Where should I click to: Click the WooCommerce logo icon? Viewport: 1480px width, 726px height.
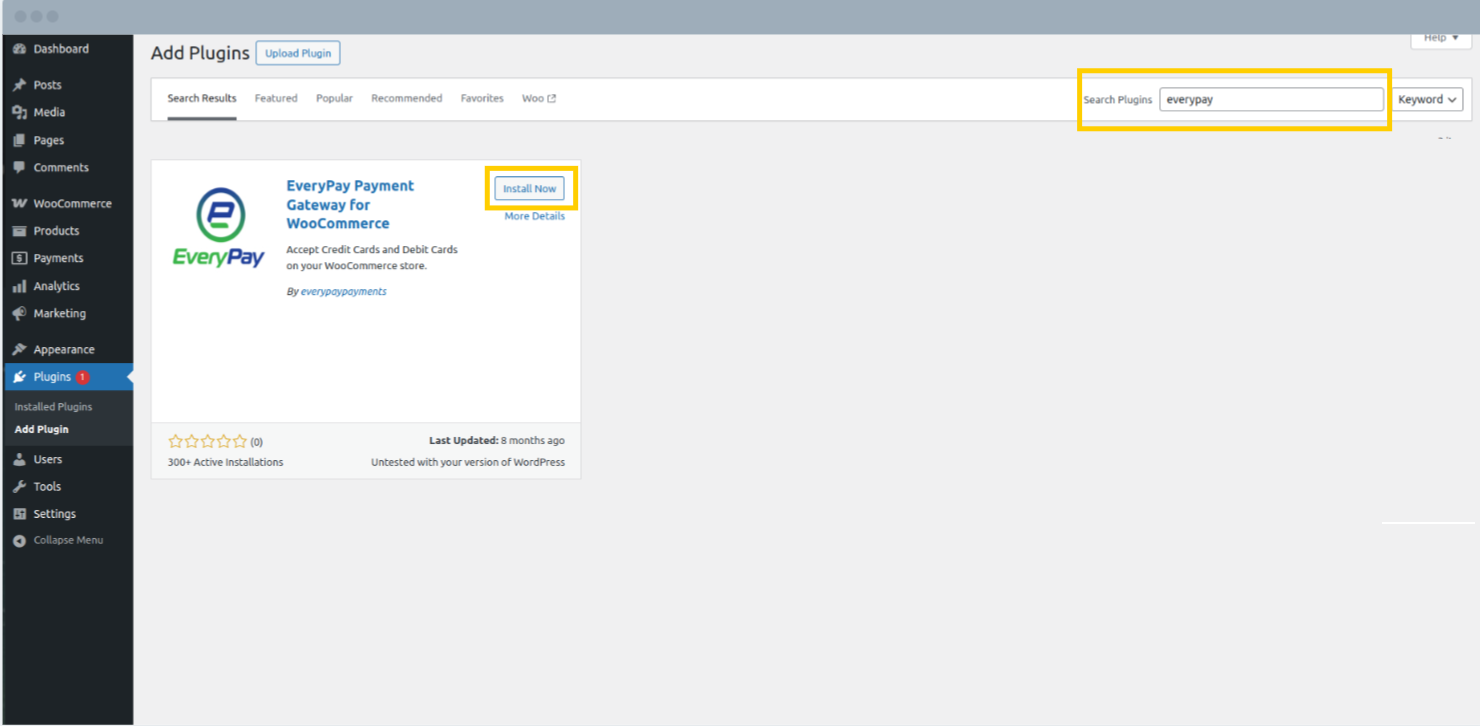click(x=19, y=204)
